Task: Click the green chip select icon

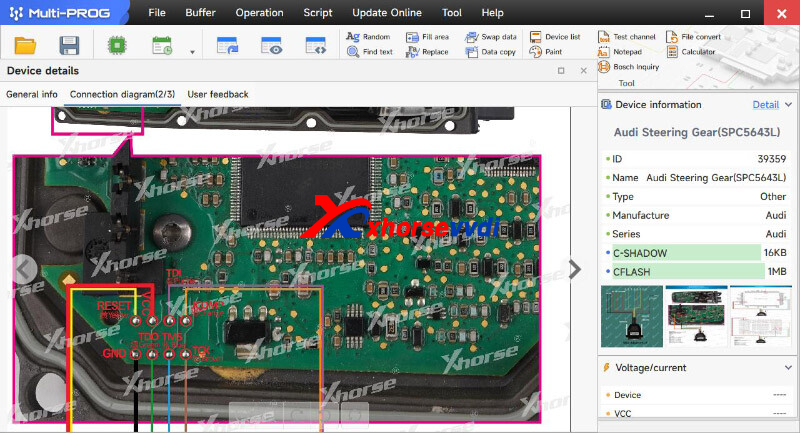Action: [115, 46]
